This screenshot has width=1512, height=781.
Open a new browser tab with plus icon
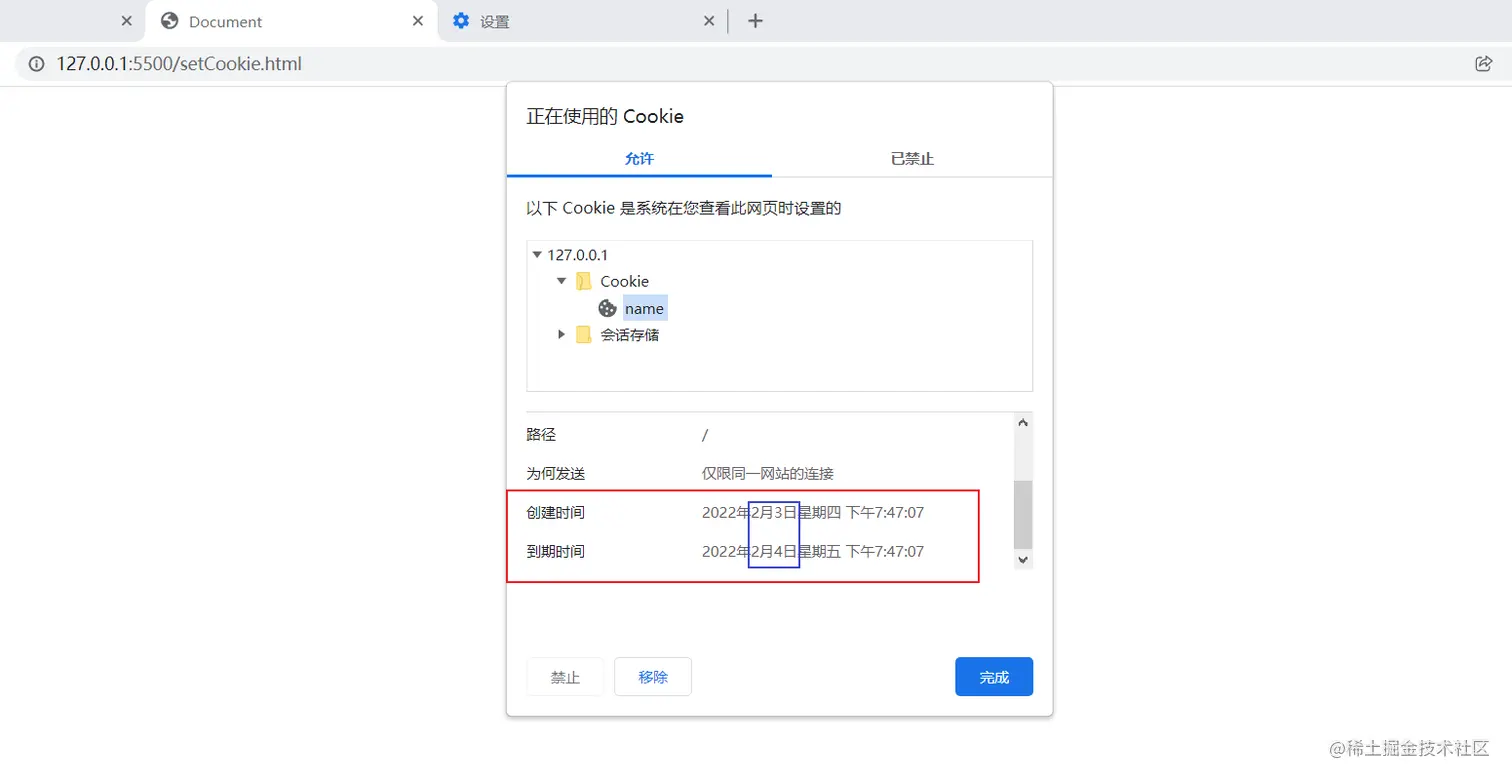coord(756,20)
